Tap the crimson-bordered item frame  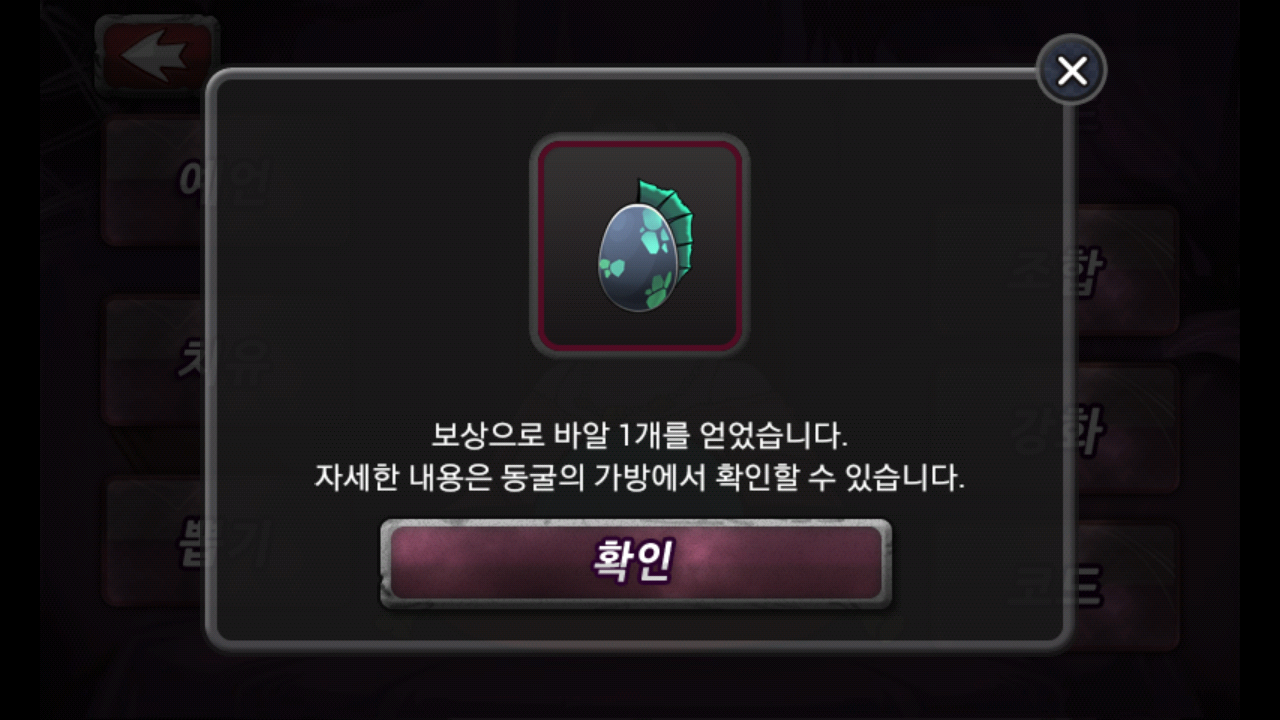click(x=640, y=245)
